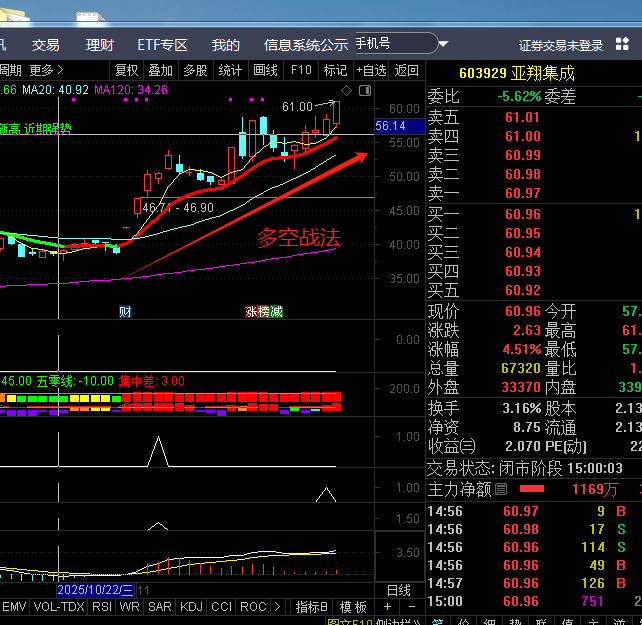Switch to the KDJ indicator tab
This screenshot has width=642, height=625.
point(191,607)
